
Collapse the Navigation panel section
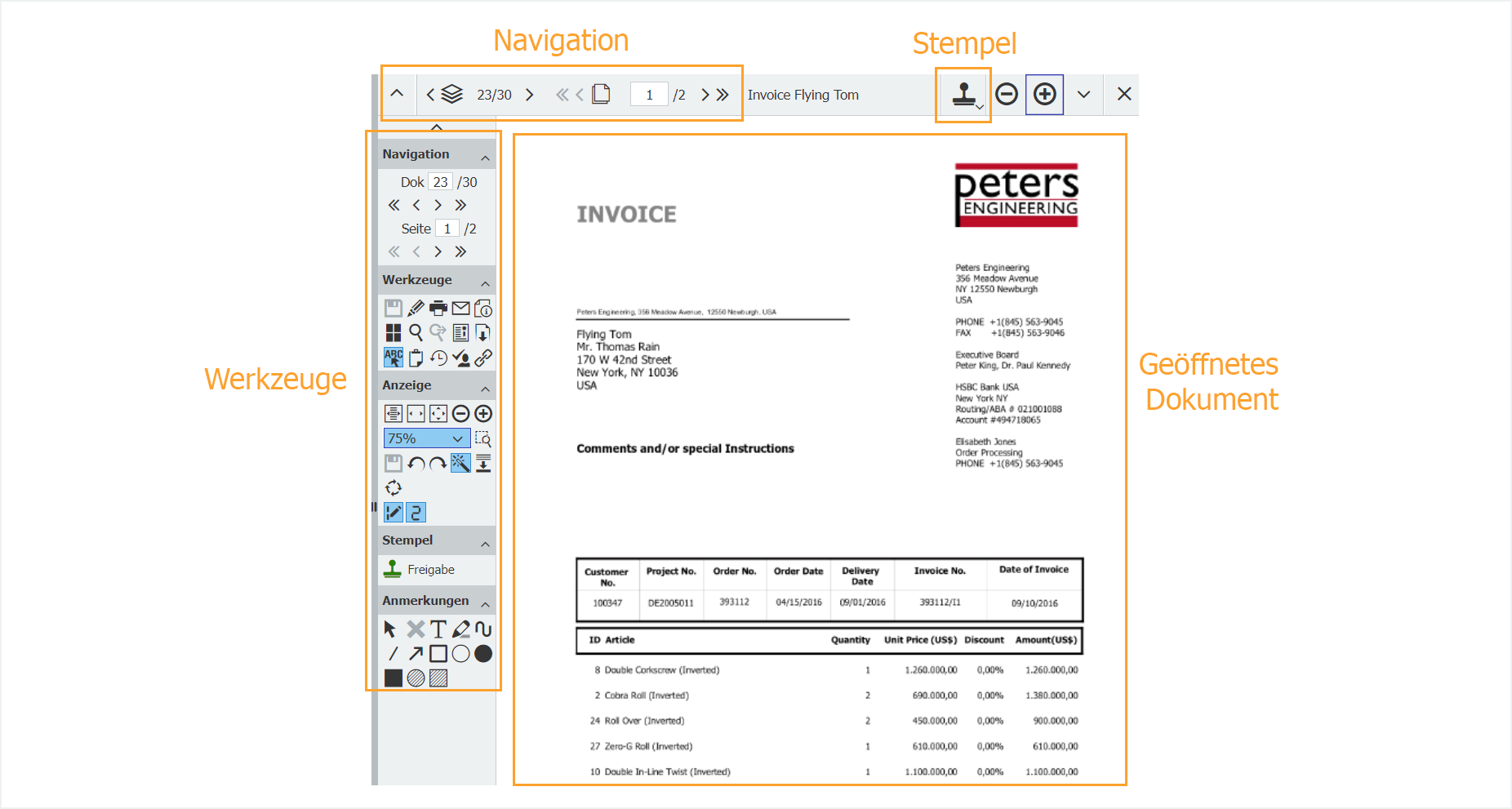(487, 153)
